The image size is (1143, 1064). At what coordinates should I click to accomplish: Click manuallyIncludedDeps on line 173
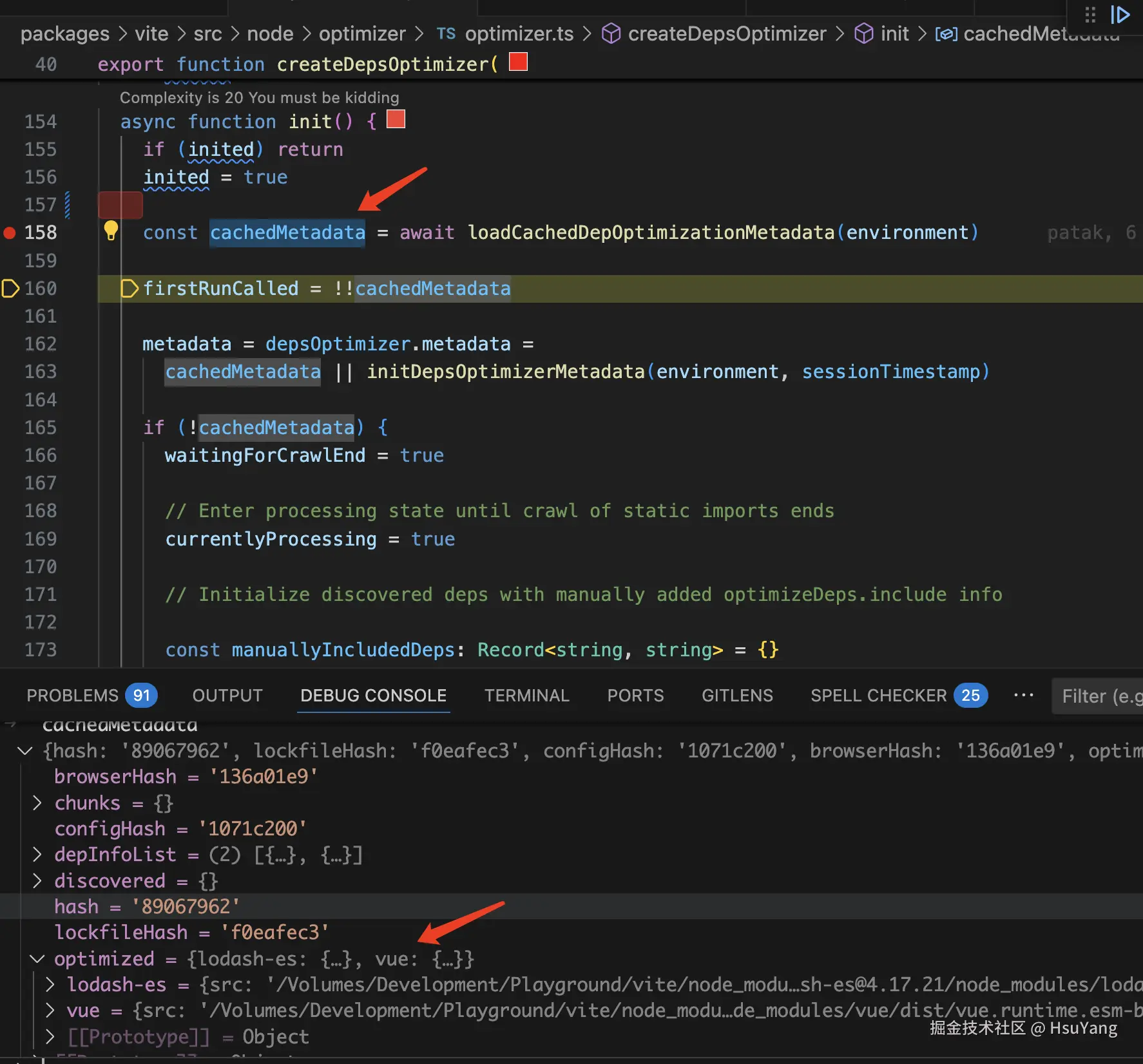(x=344, y=650)
